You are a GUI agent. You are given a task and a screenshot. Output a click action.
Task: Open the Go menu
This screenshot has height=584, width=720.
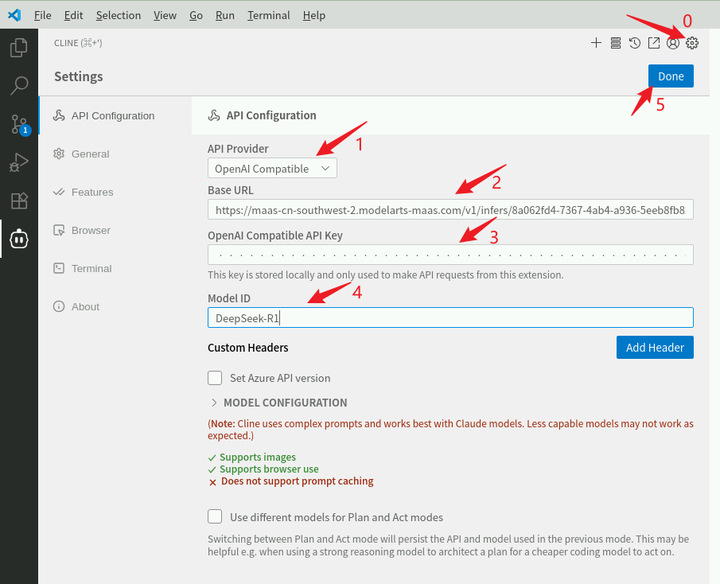(196, 15)
